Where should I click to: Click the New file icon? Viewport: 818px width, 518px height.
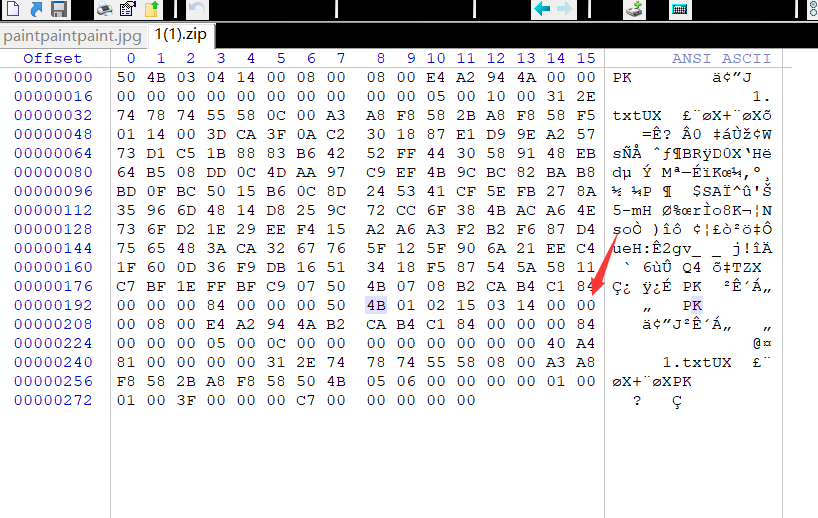[13, 8]
